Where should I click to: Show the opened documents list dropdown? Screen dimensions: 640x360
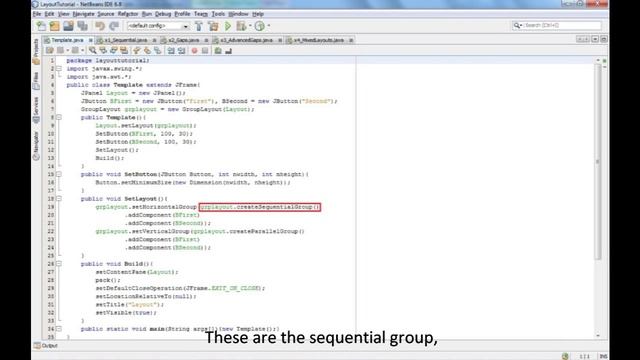coord(595,39)
